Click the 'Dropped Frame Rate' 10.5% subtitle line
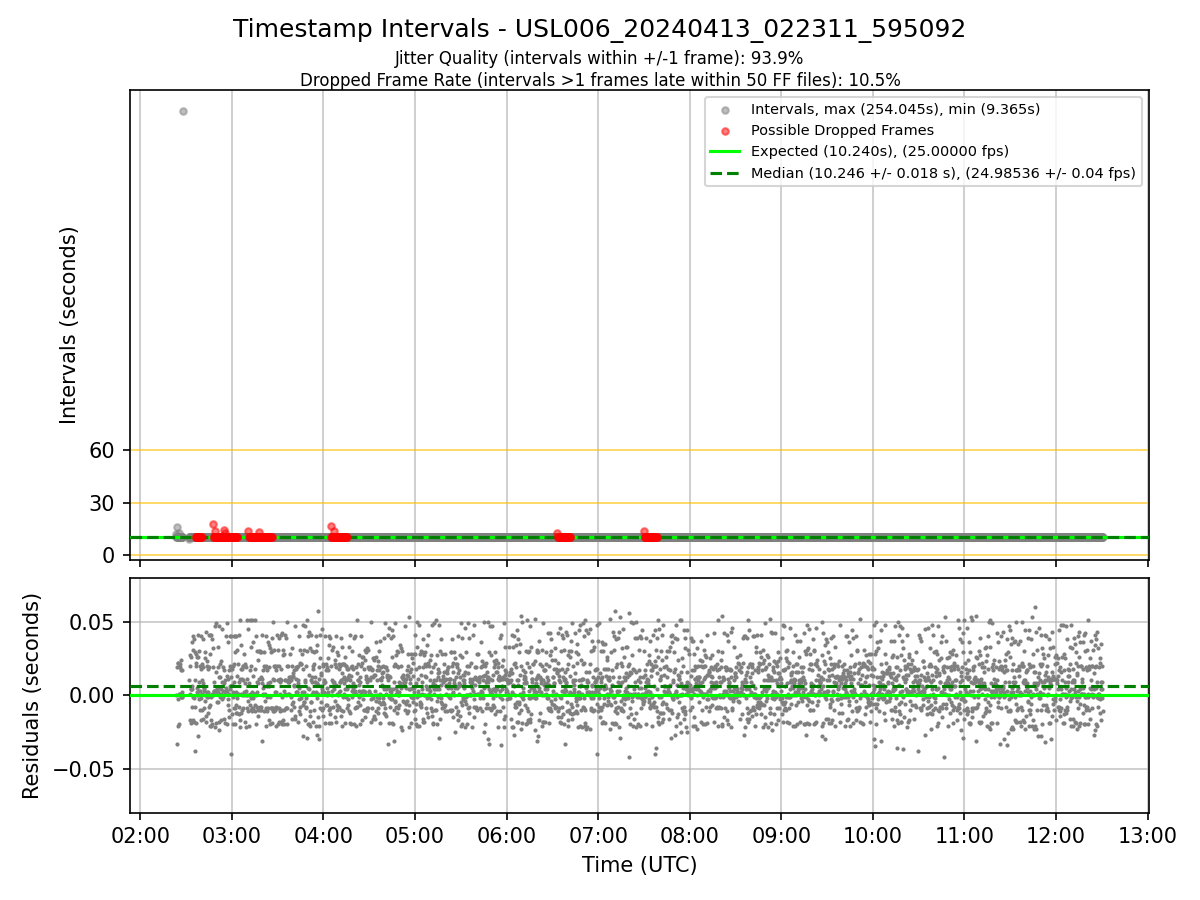Viewport: 1200px width, 900px height. coord(599,80)
